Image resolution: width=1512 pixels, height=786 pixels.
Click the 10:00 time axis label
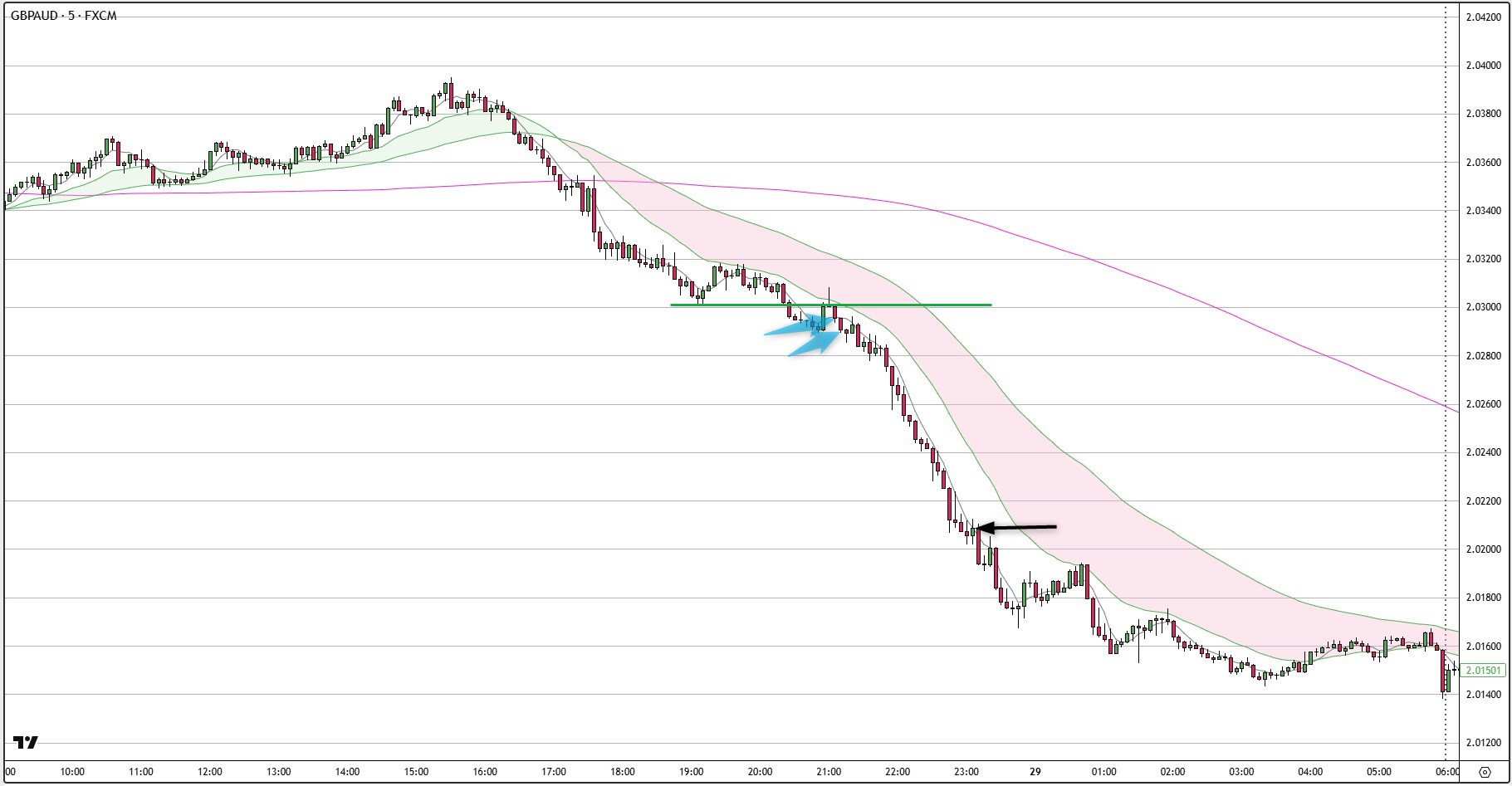click(72, 772)
